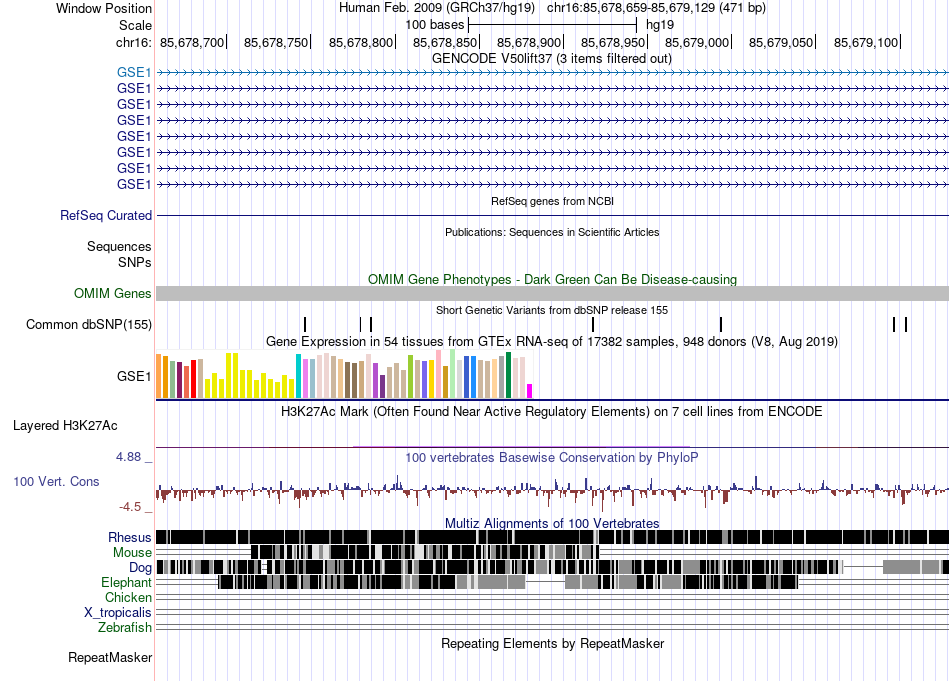
Task: Open the 'RefSeq genes from NCBI' track title
Action: [552, 201]
